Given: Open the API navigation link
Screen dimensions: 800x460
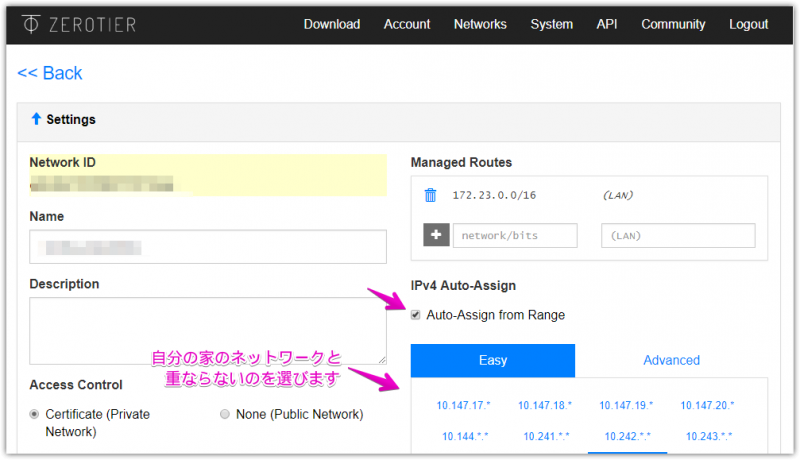Looking at the screenshot, I should (607, 24).
